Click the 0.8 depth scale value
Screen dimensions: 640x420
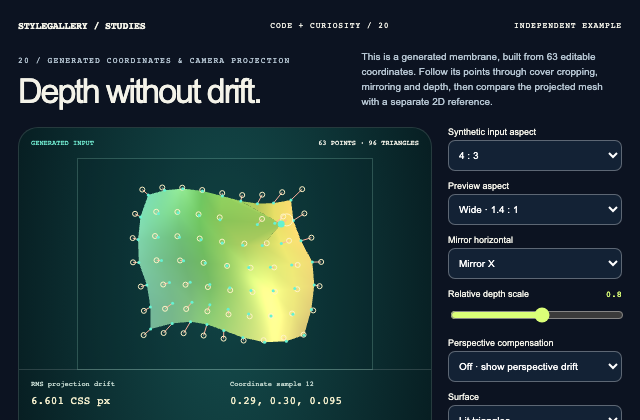point(614,294)
